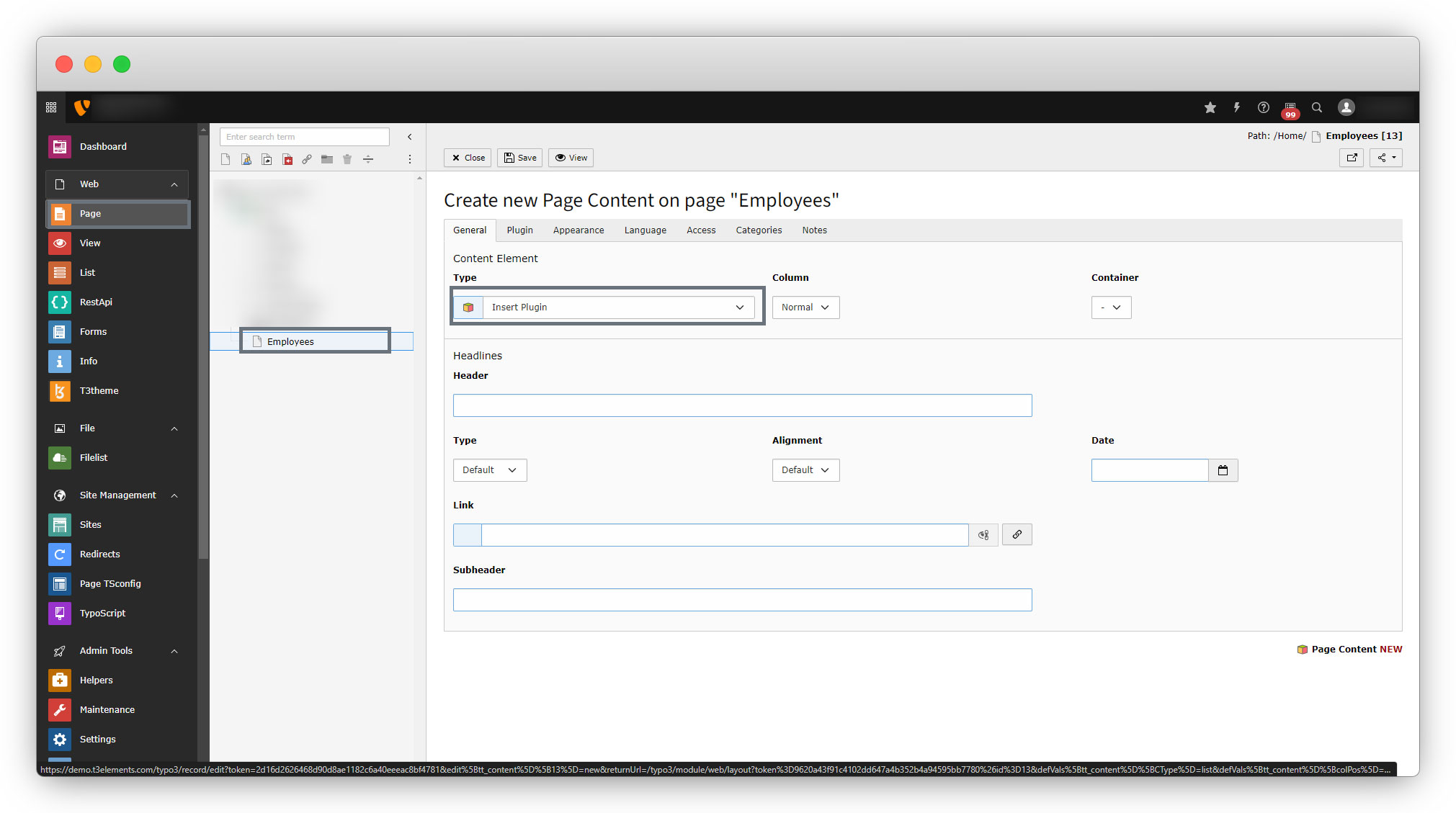The width and height of the screenshot is (1456, 813).
Task: Open the clear cache lightning bolt menu
Action: coord(1236,107)
